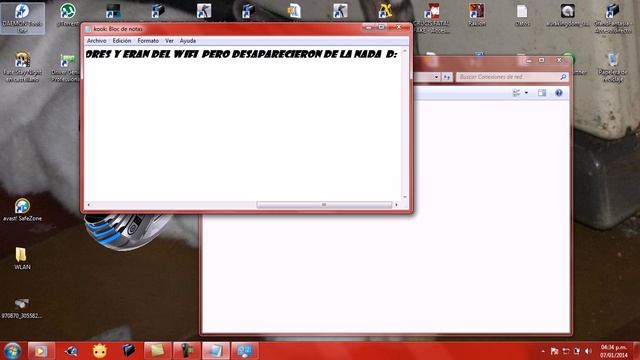This screenshot has height=360, width=640.
Task: Open Help in the network connections window
Action: click(559, 93)
